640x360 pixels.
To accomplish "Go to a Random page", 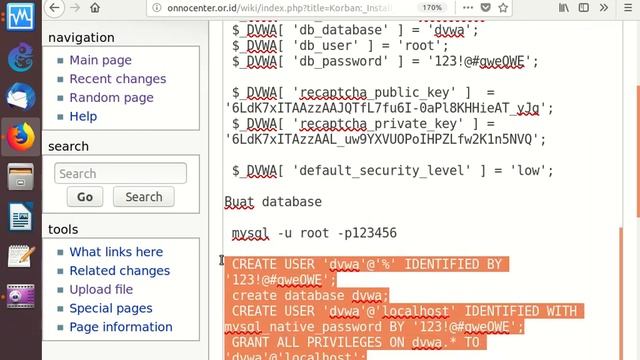I will click(111, 98).
